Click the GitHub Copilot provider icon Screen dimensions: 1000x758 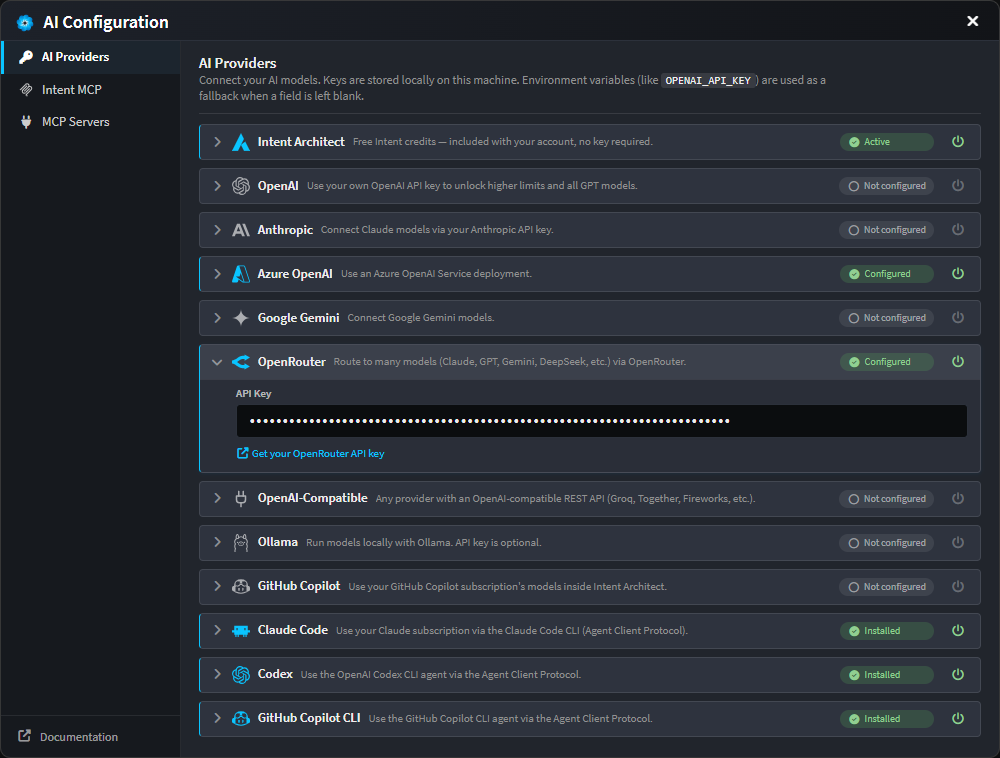click(x=240, y=587)
